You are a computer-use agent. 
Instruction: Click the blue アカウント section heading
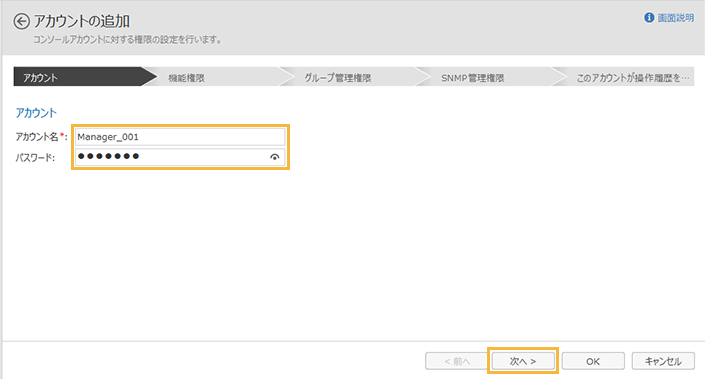coord(36,112)
